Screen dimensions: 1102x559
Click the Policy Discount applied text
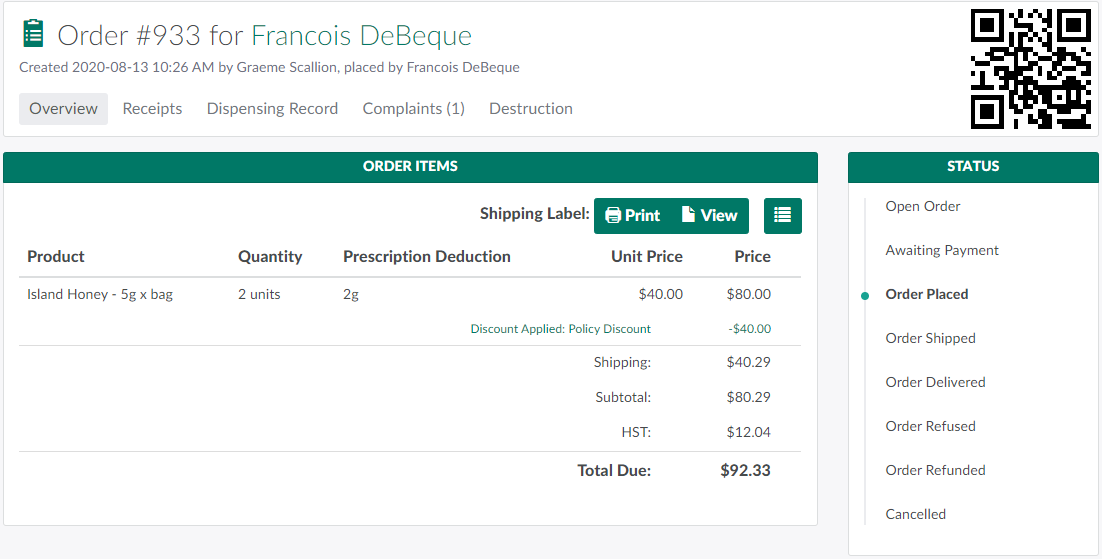560,329
